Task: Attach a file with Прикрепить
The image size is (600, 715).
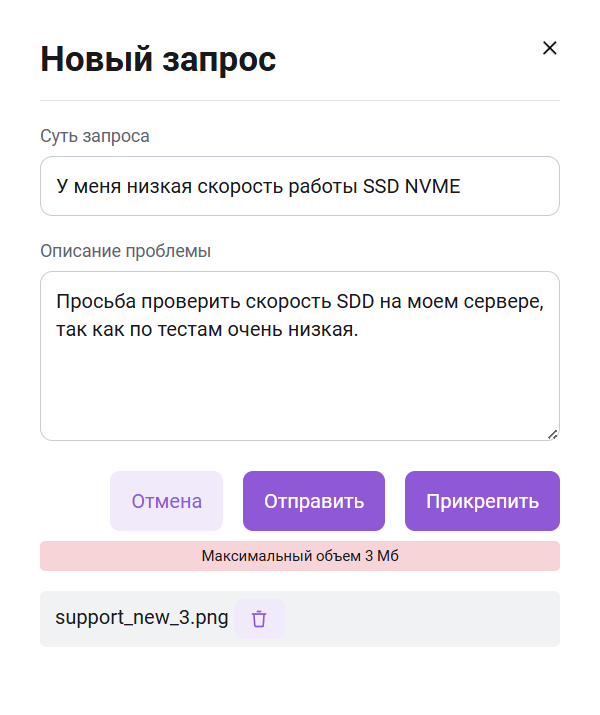Action: 482,501
